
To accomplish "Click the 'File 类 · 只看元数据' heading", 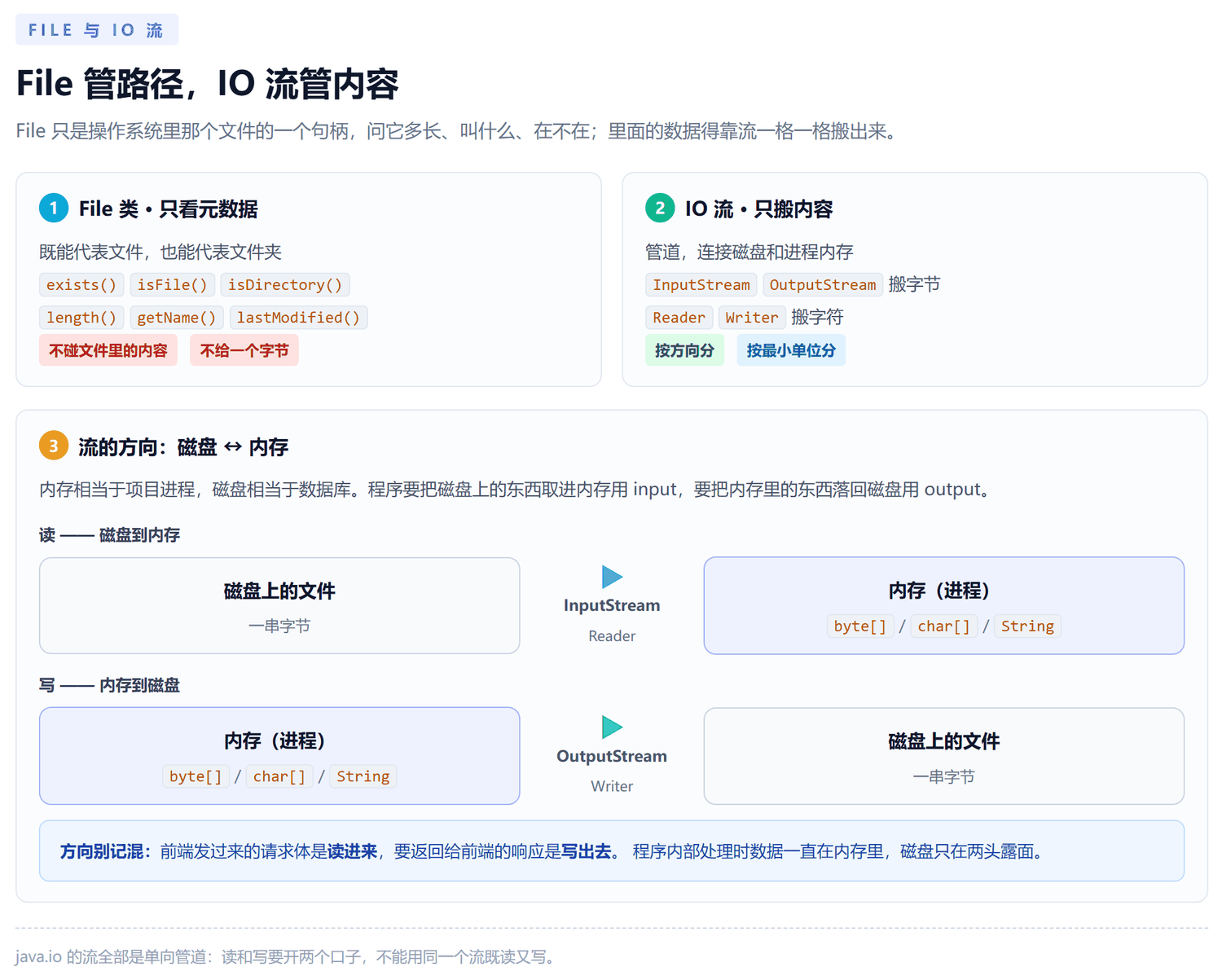I will point(169,209).
